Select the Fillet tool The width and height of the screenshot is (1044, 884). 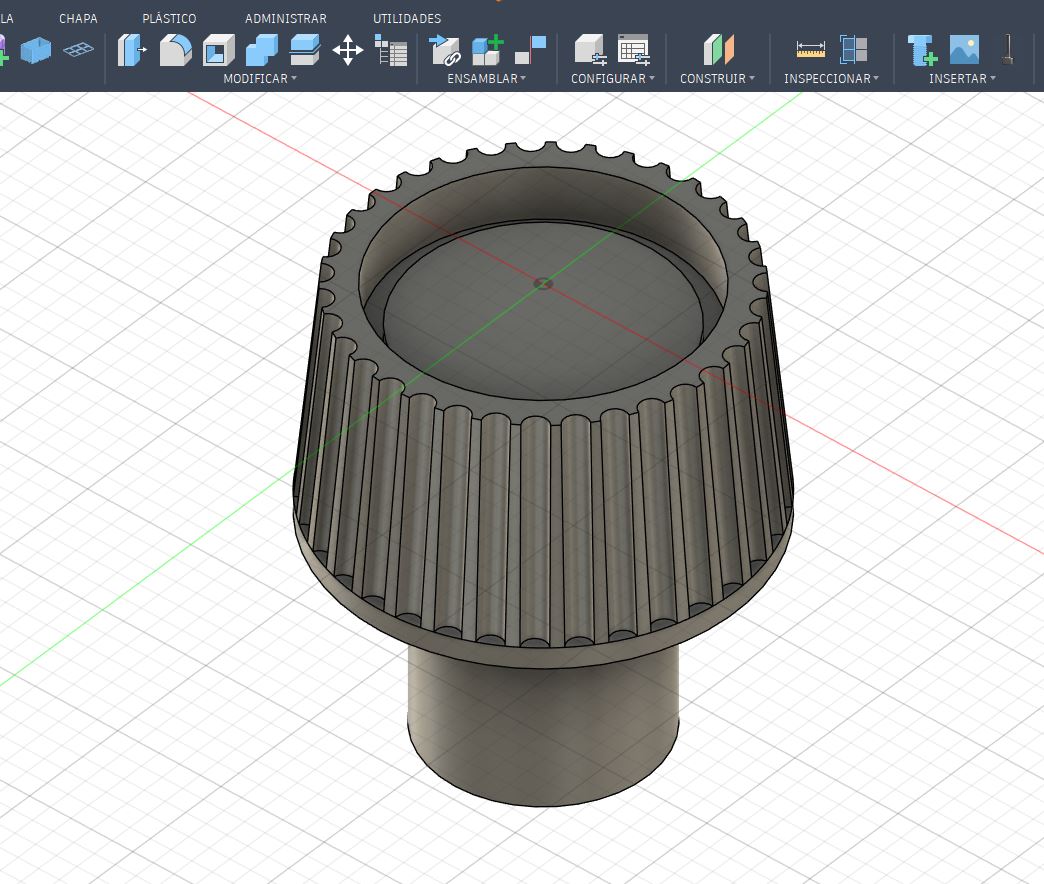click(x=175, y=50)
